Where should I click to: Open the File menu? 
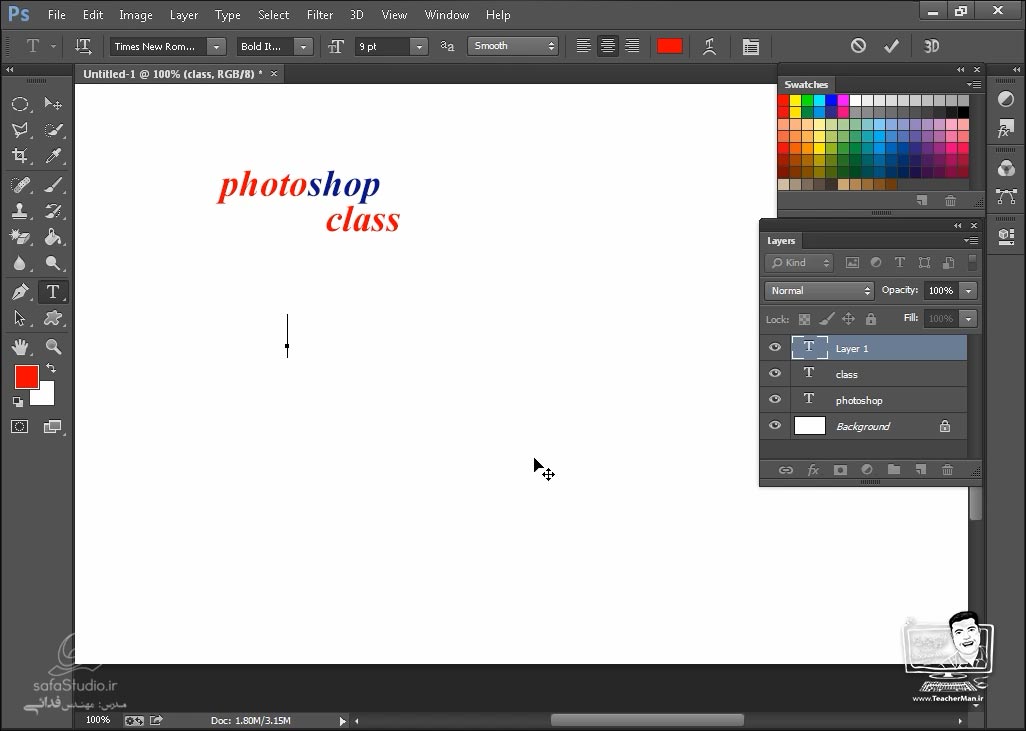coord(56,14)
